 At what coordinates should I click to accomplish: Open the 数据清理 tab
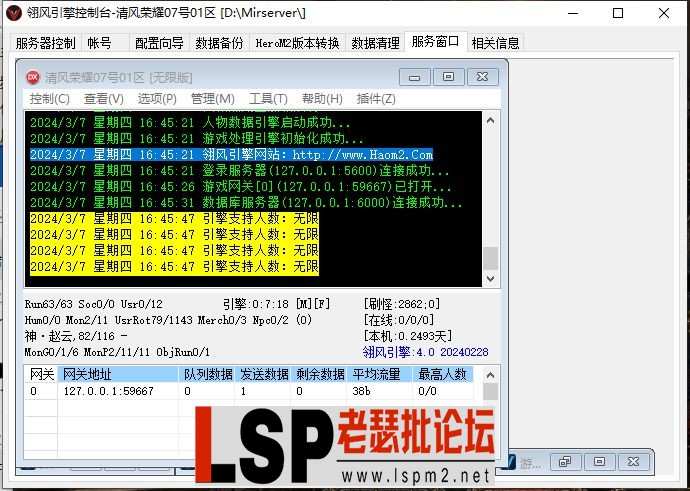(x=375, y=43)
